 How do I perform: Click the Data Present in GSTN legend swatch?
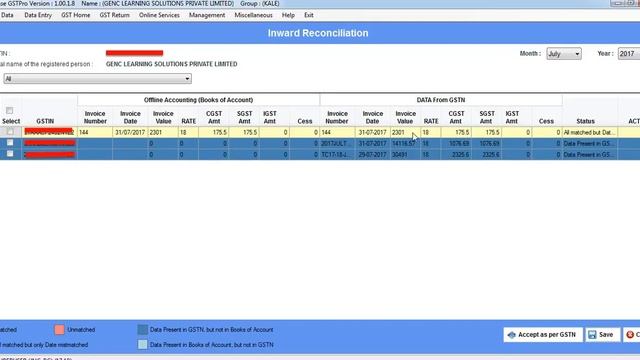[142, 330]
